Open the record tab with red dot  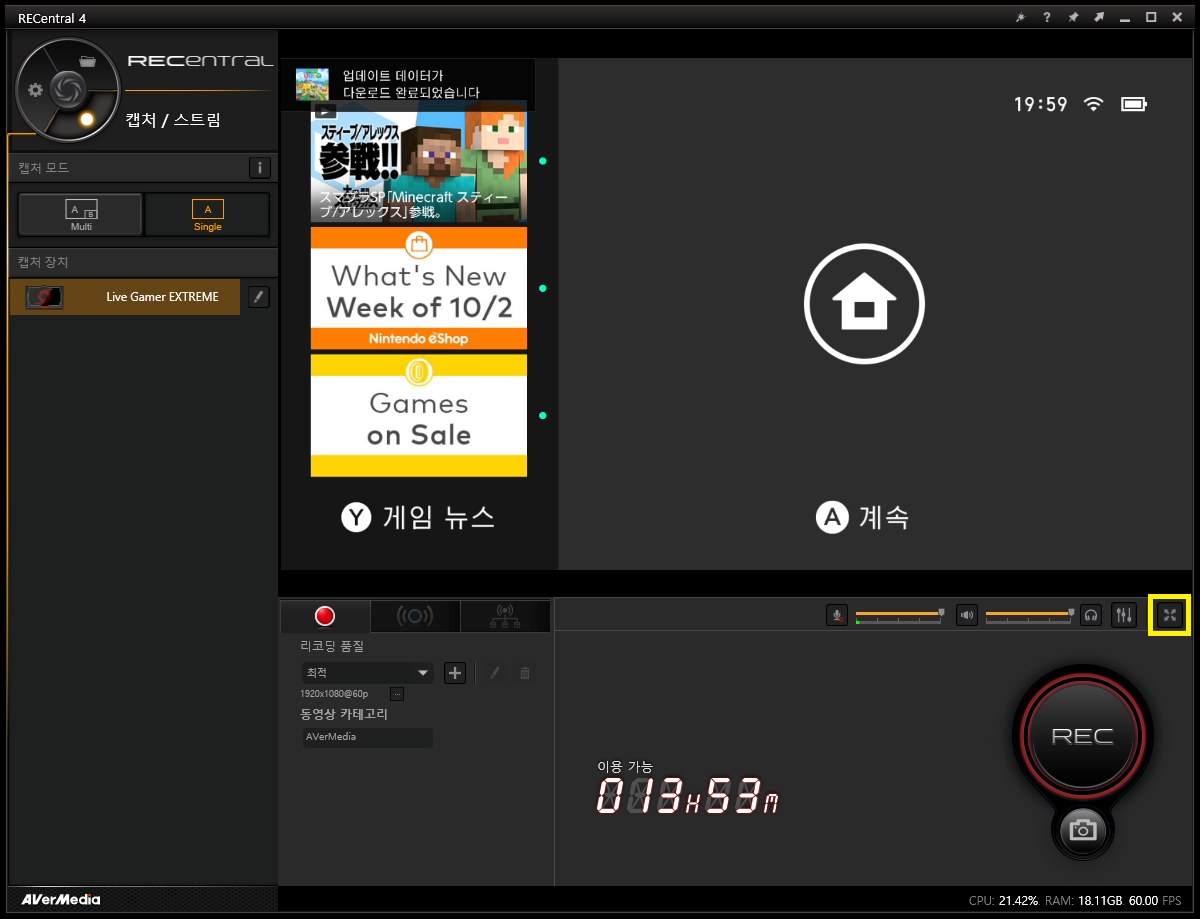[325, 616]
